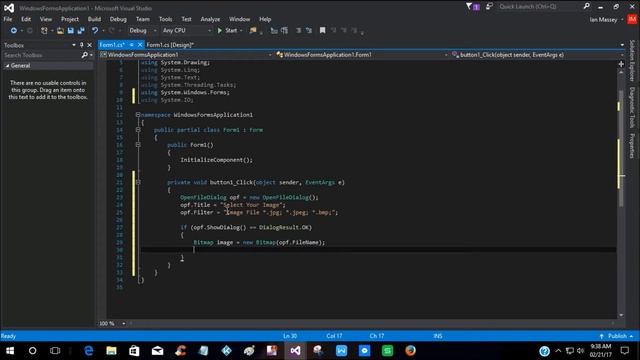Open the Toolbox window position dropdown arrow
The height and width of the screenshot is (360, 640).
point(73,45)
